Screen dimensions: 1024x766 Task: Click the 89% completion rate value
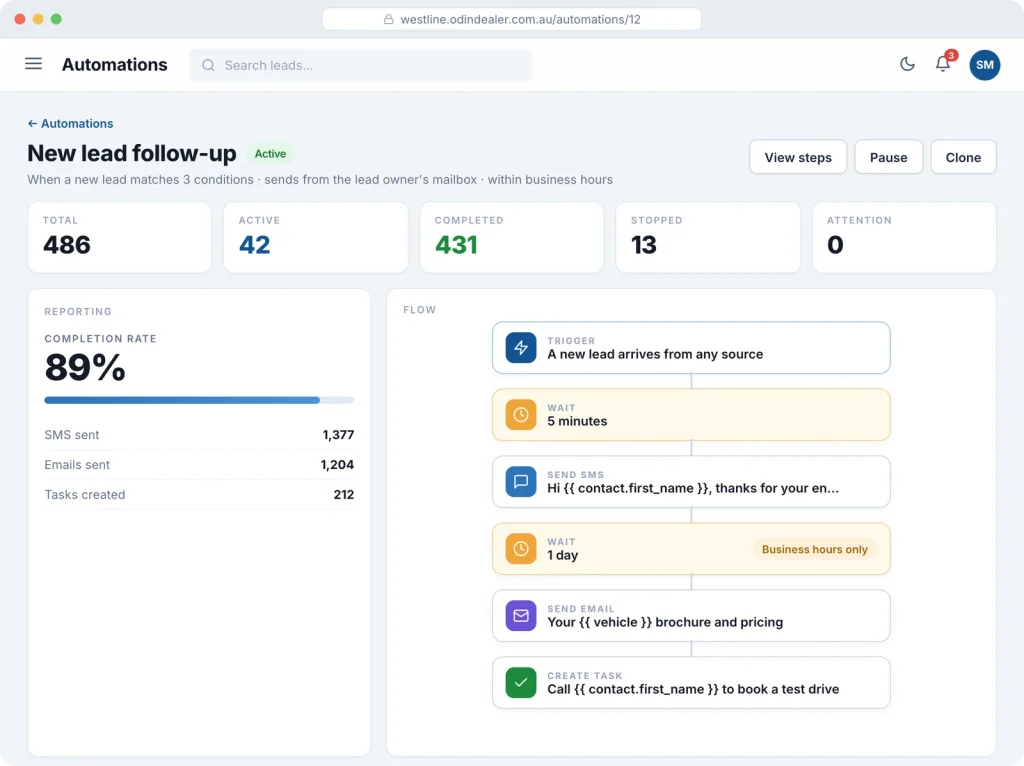click(x=85, y=367)
